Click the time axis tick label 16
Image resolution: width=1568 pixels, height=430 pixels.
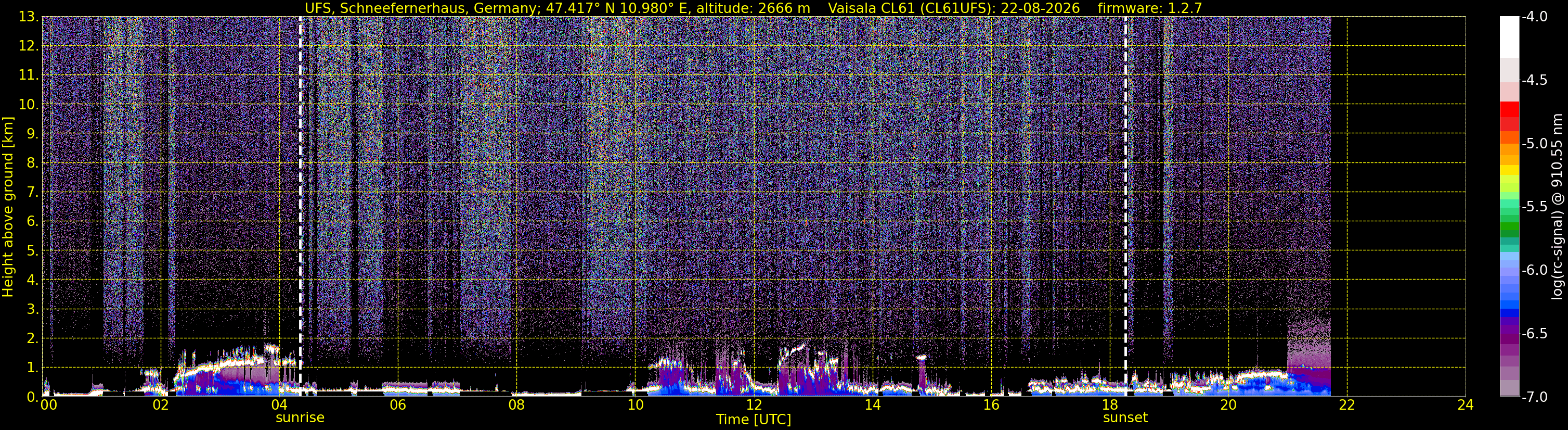tap(992, 406)
